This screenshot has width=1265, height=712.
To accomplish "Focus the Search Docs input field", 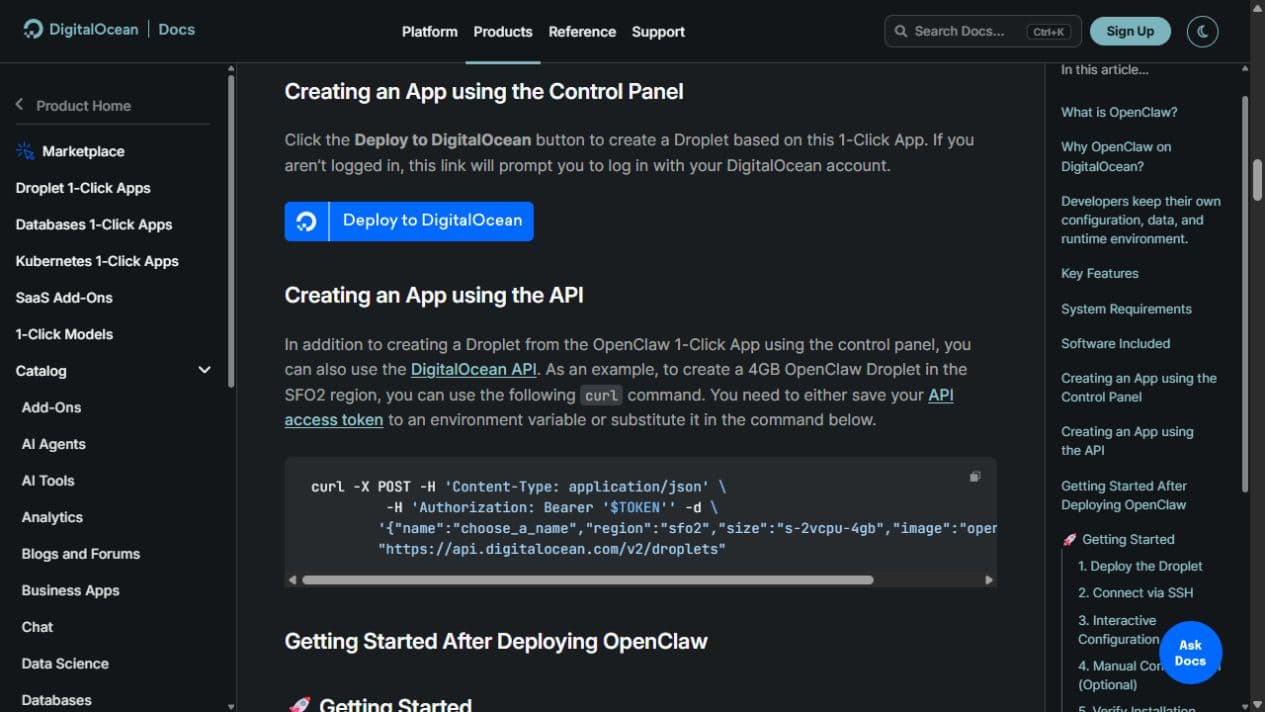I will (x=983, y=31).
